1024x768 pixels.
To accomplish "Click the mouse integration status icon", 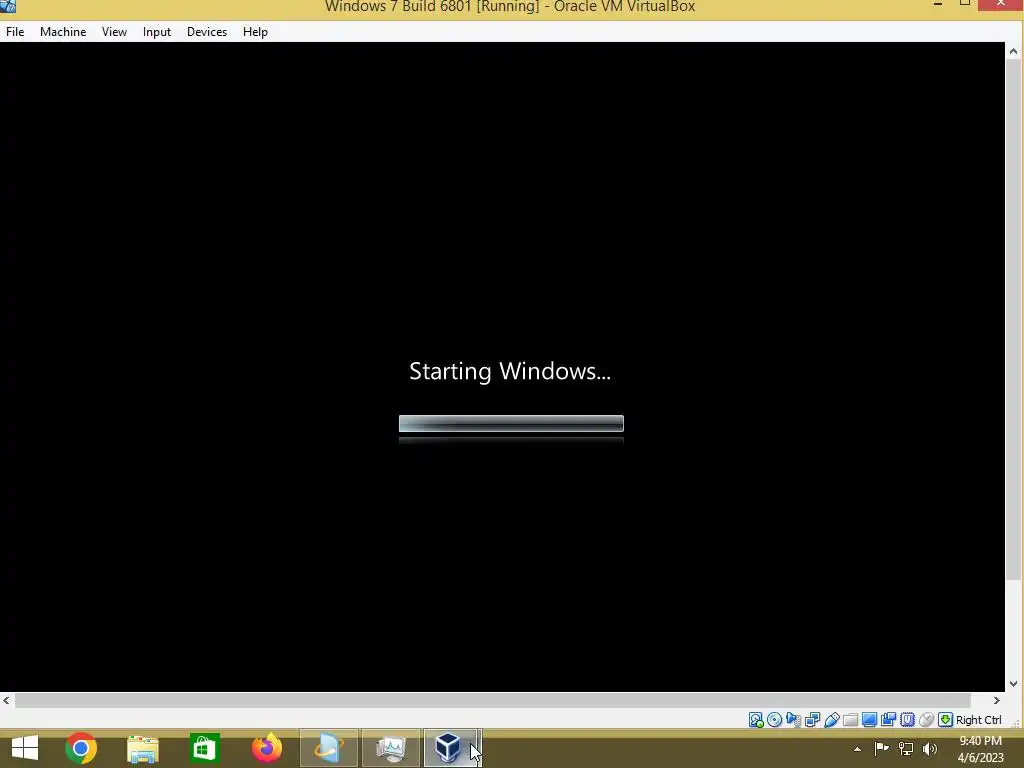I will click(926, 720).
